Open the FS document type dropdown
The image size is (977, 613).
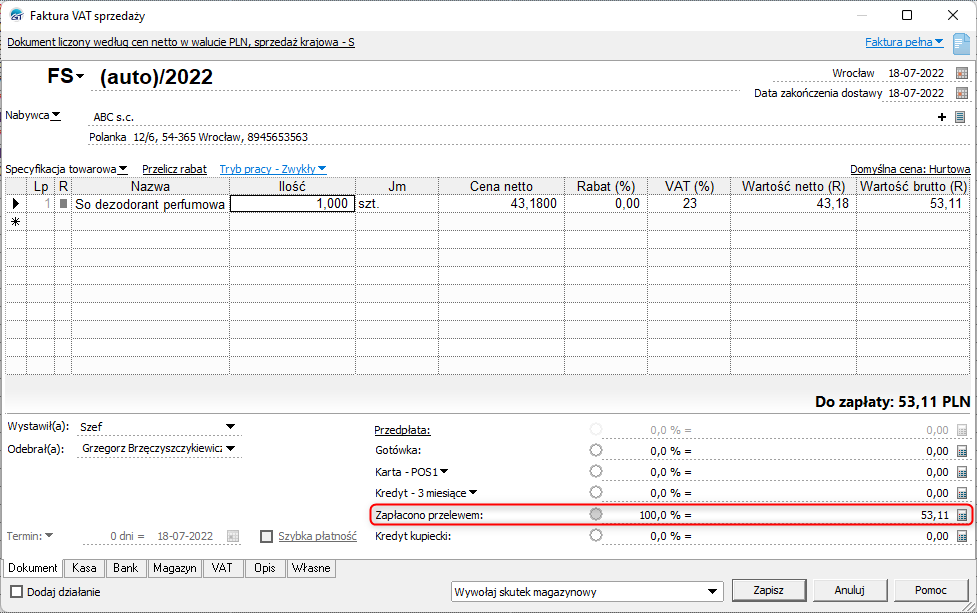(x=65, y=77)
